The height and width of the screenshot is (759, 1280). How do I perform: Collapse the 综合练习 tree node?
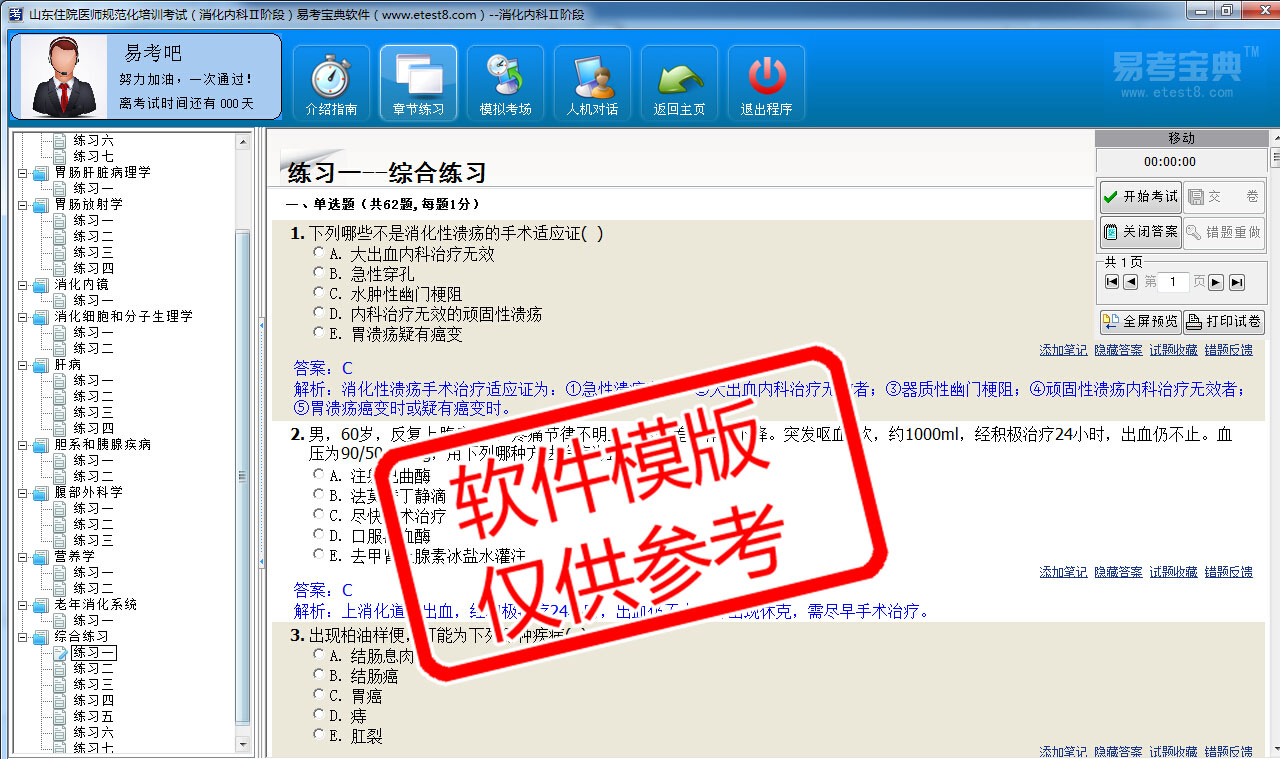click(23, 636)
